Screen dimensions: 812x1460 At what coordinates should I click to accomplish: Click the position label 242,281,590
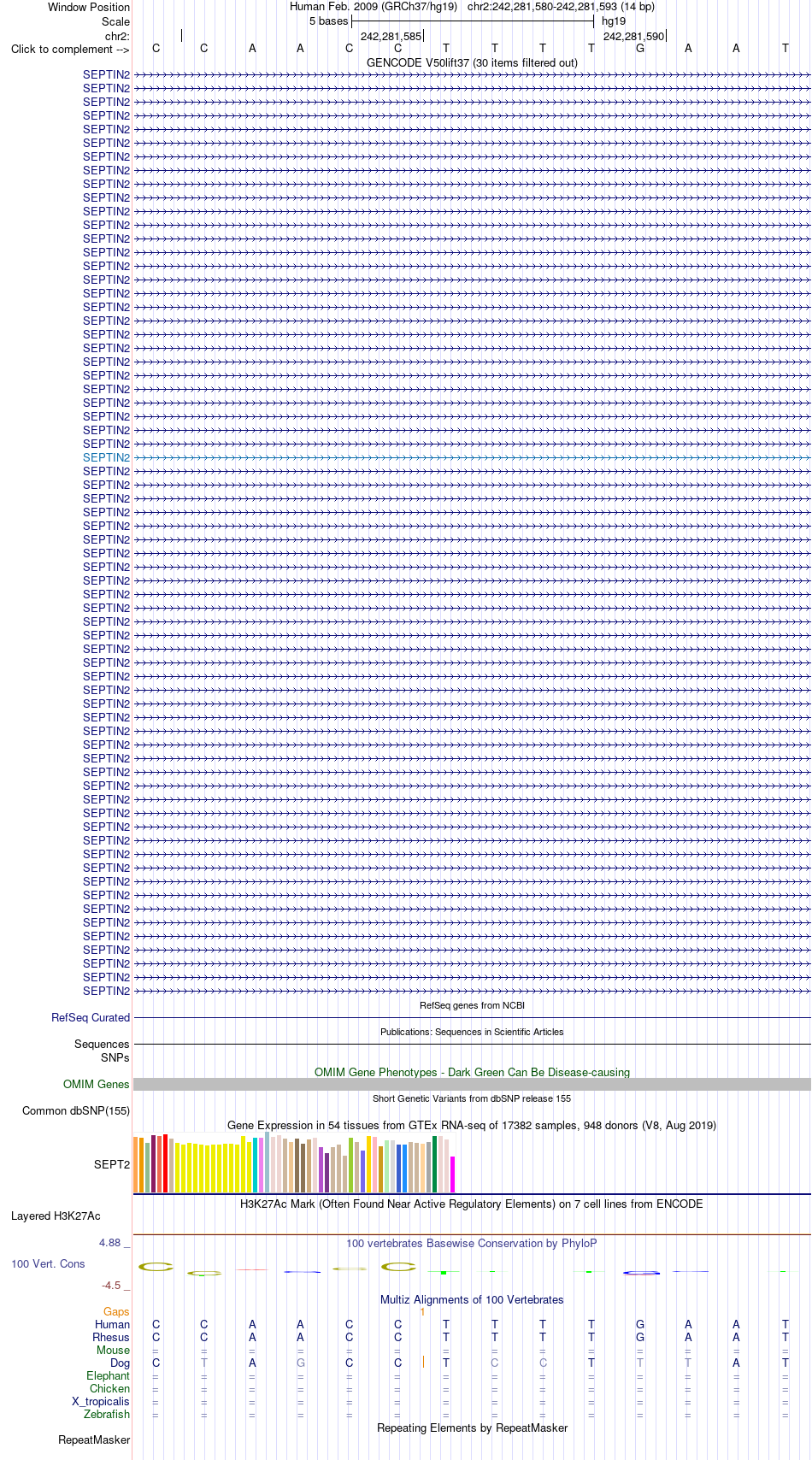coord(633,36)
